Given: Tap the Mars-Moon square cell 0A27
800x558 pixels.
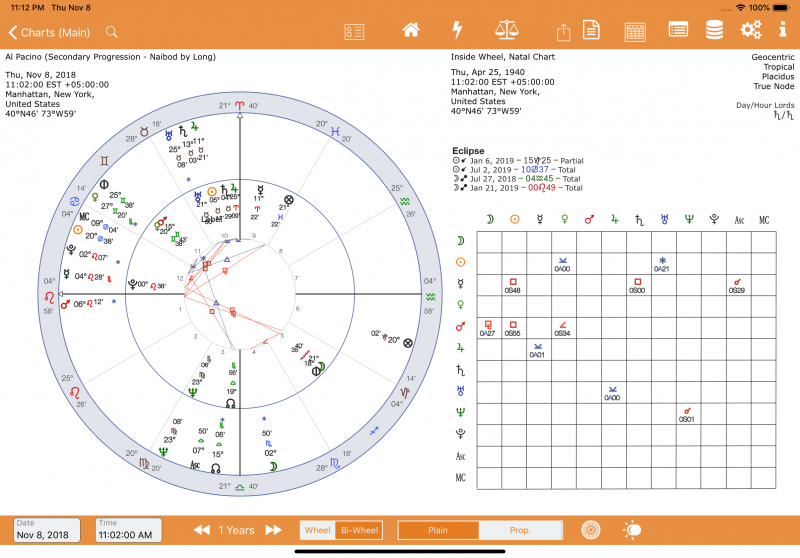Looking at the screenshot, I should [488, 328].
